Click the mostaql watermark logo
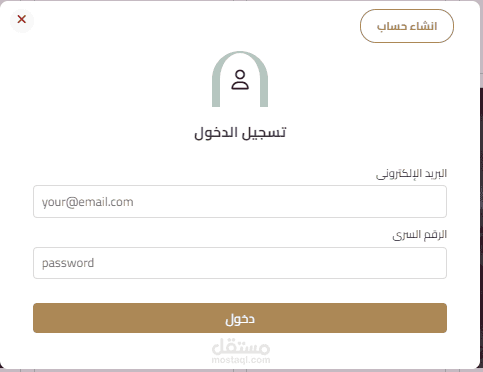The width and height of the screenshot is (483, 372). point(241,351)
